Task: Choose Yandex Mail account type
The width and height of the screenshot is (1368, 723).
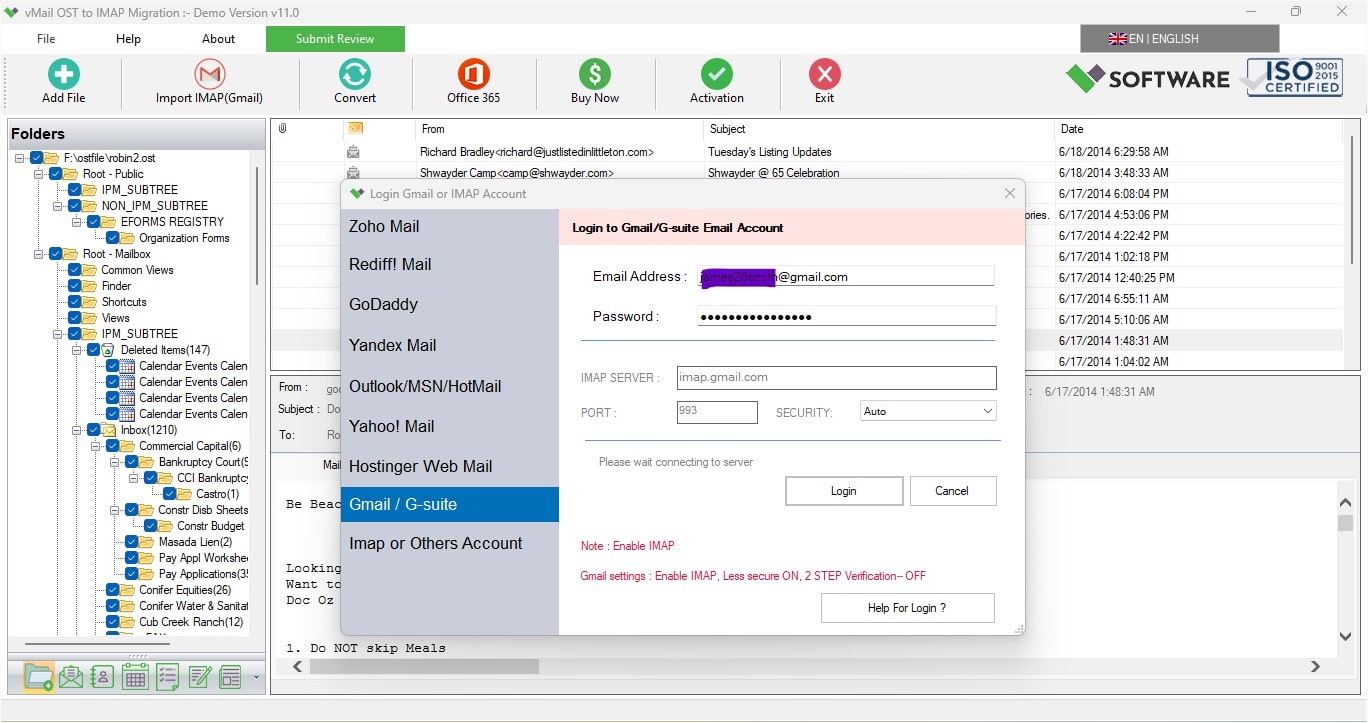Action: click(x=450, y=345)
